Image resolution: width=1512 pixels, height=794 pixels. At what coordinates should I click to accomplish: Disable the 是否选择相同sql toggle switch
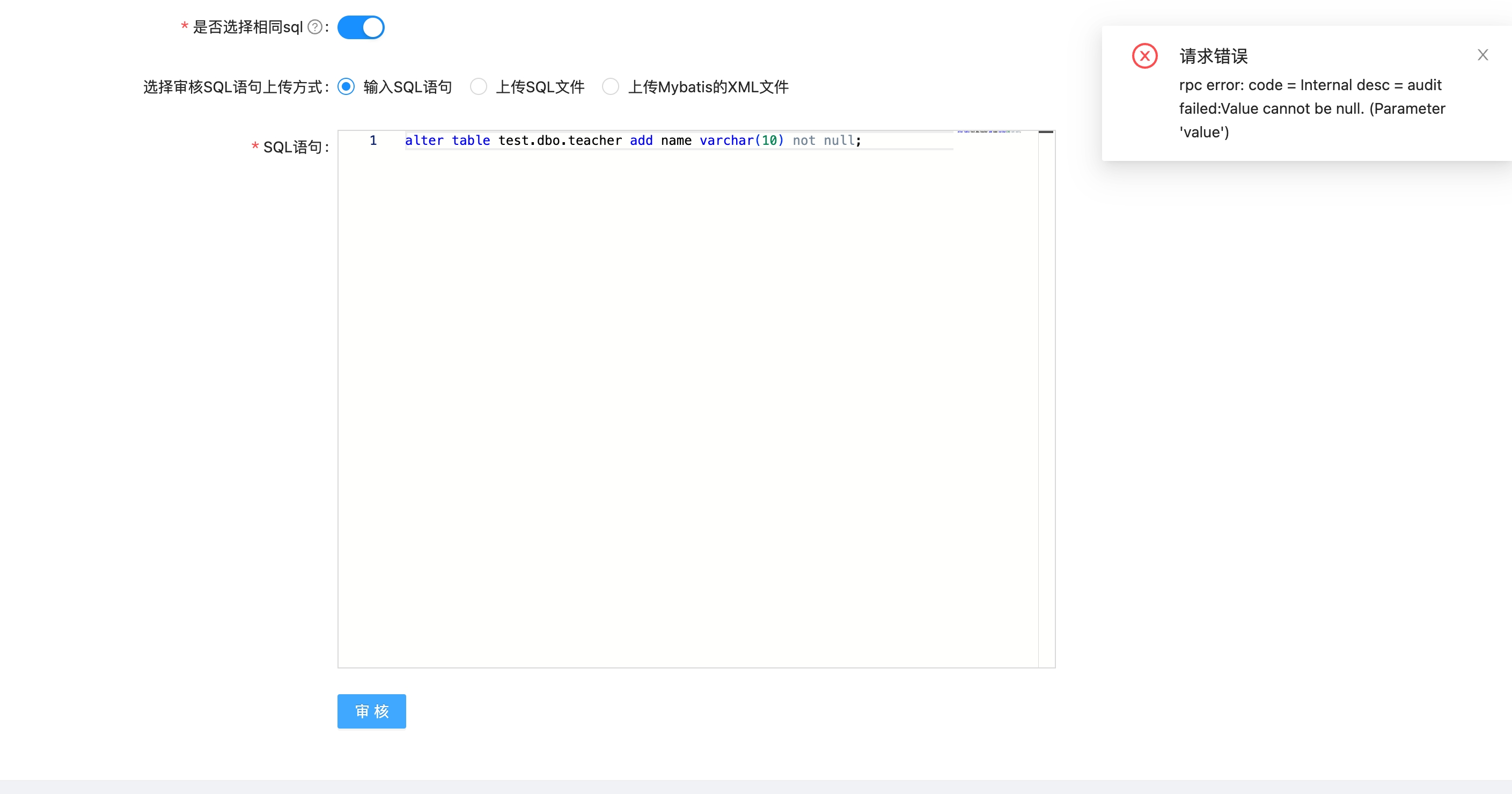pyautogui.click(x=361, y=27)
